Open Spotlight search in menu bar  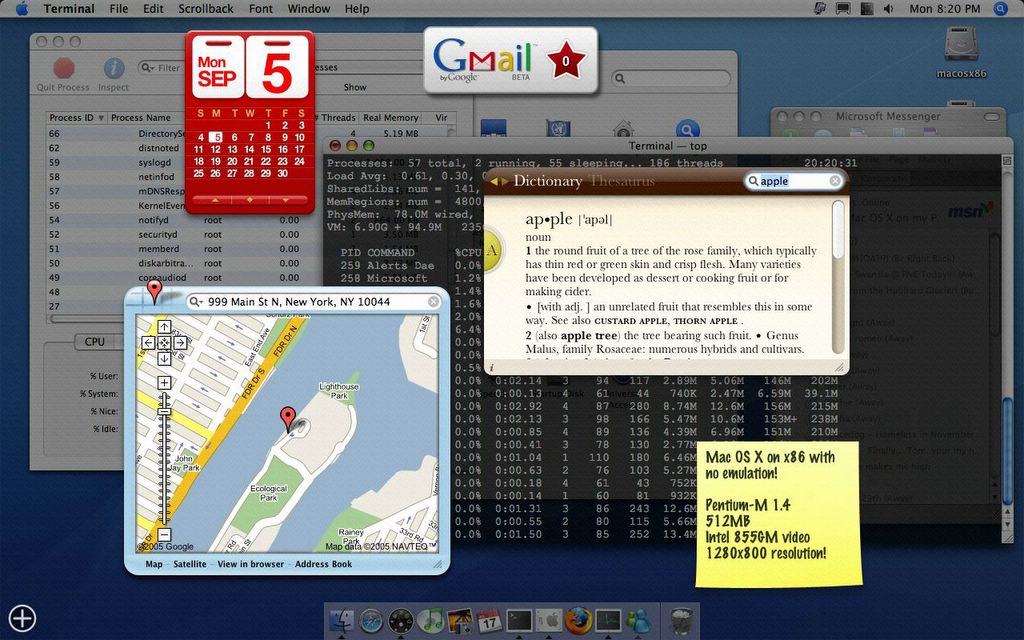1000,8
